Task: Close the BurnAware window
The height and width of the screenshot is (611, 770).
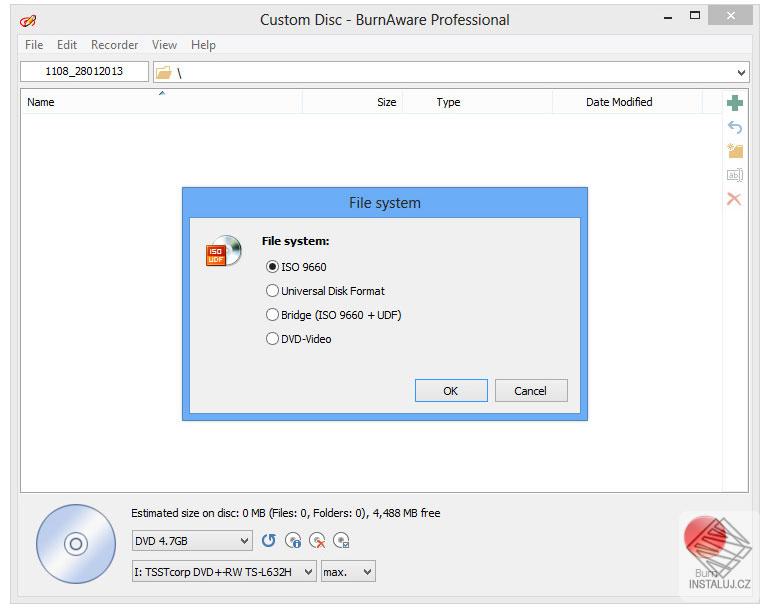Action: click(x=731, y=16)
